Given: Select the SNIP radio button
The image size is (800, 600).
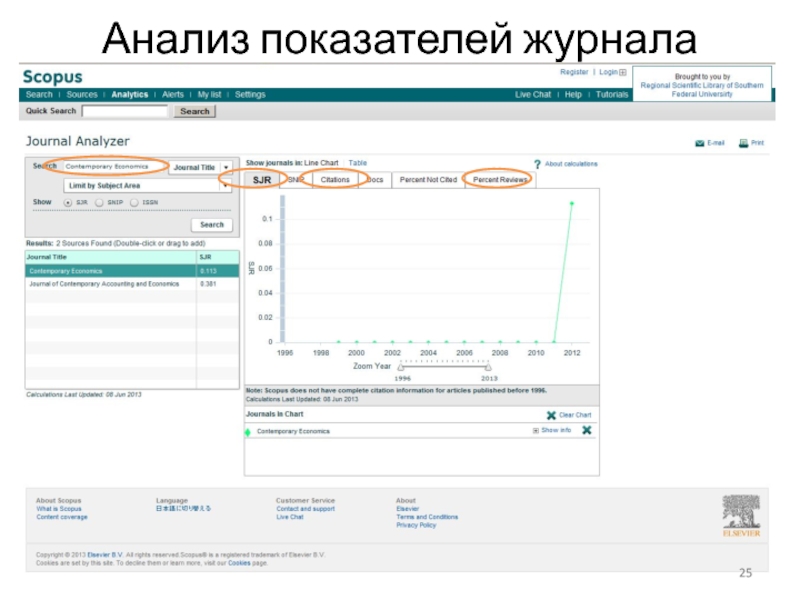Looking at the screenshot, I should [x=99, y=203].
